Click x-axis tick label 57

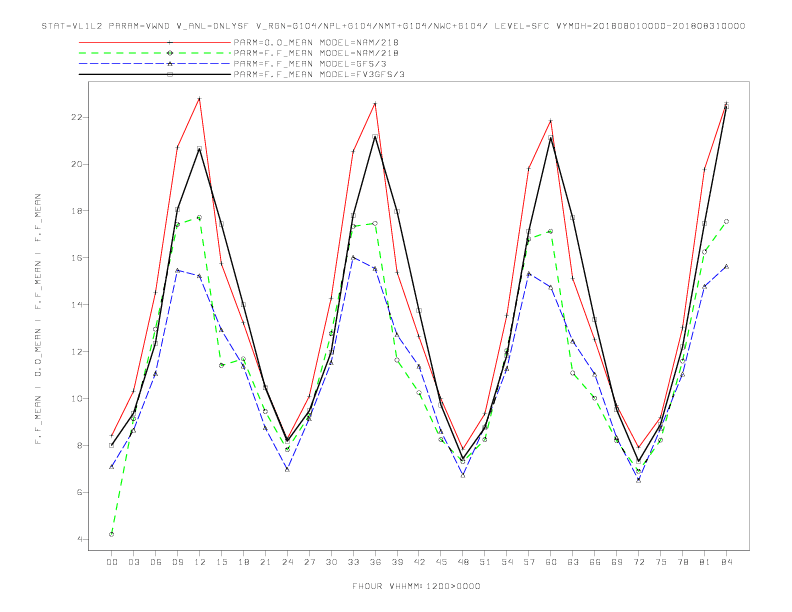coord(529,562)
